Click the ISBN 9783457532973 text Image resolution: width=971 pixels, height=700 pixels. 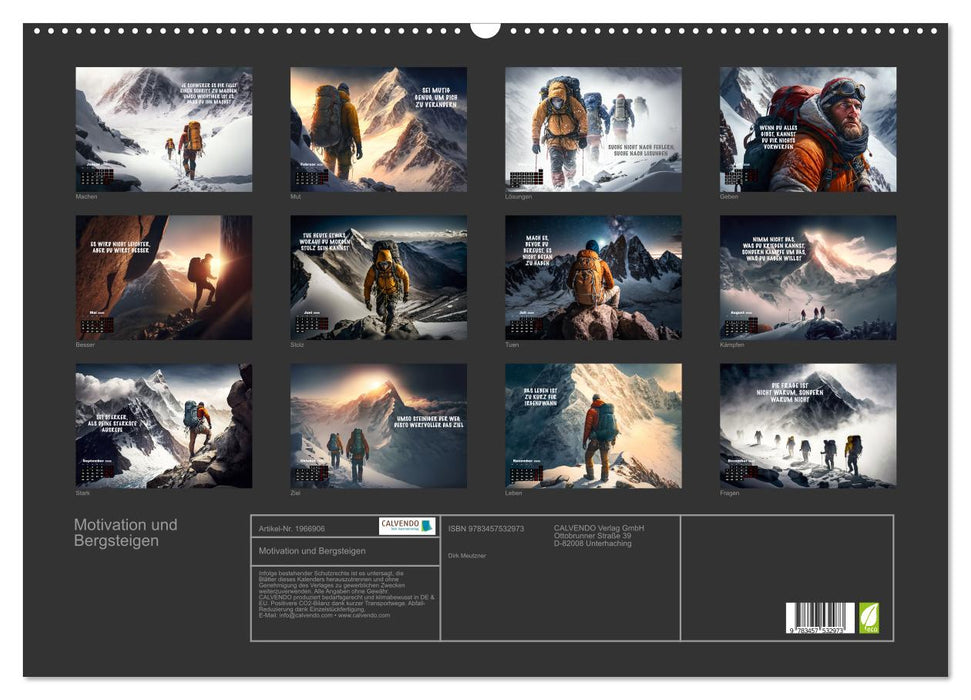[486, 528]
